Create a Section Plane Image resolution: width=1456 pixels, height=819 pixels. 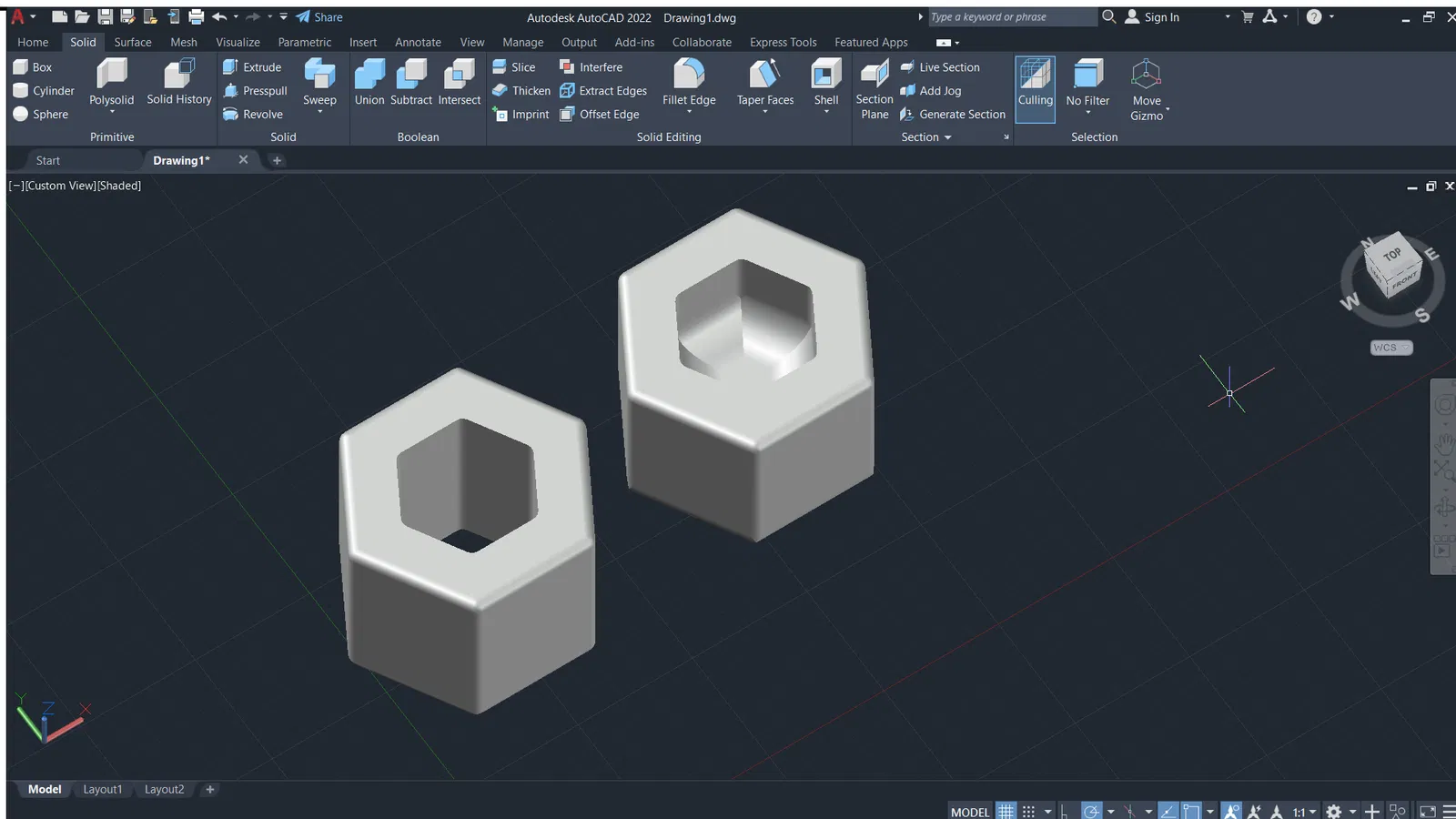pos(875,89)
